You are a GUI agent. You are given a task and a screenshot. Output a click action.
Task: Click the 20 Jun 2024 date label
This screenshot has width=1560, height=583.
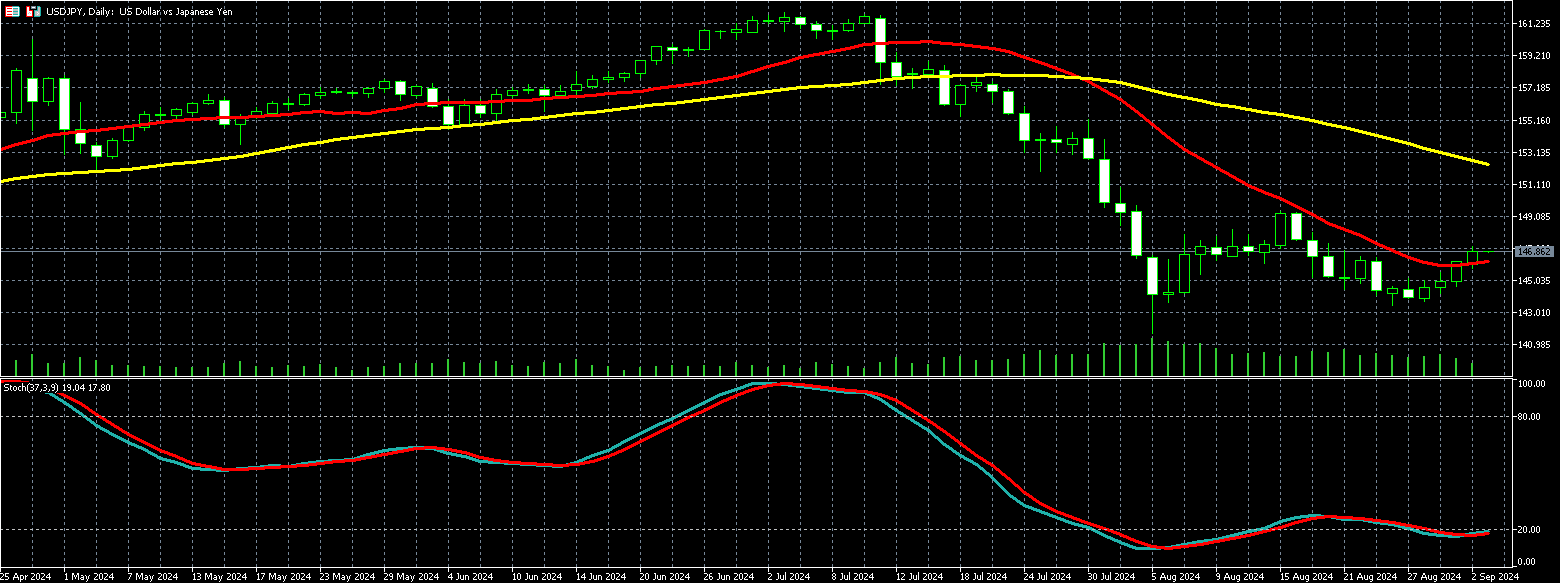(665, 577)
